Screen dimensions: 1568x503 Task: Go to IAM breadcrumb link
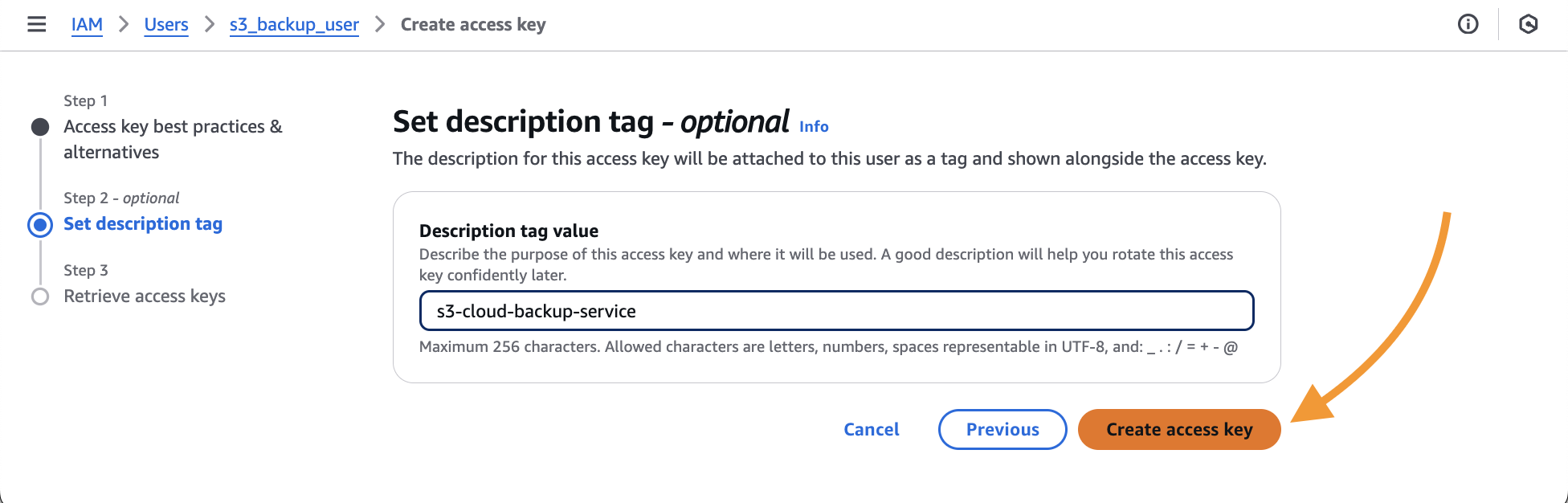87,24
